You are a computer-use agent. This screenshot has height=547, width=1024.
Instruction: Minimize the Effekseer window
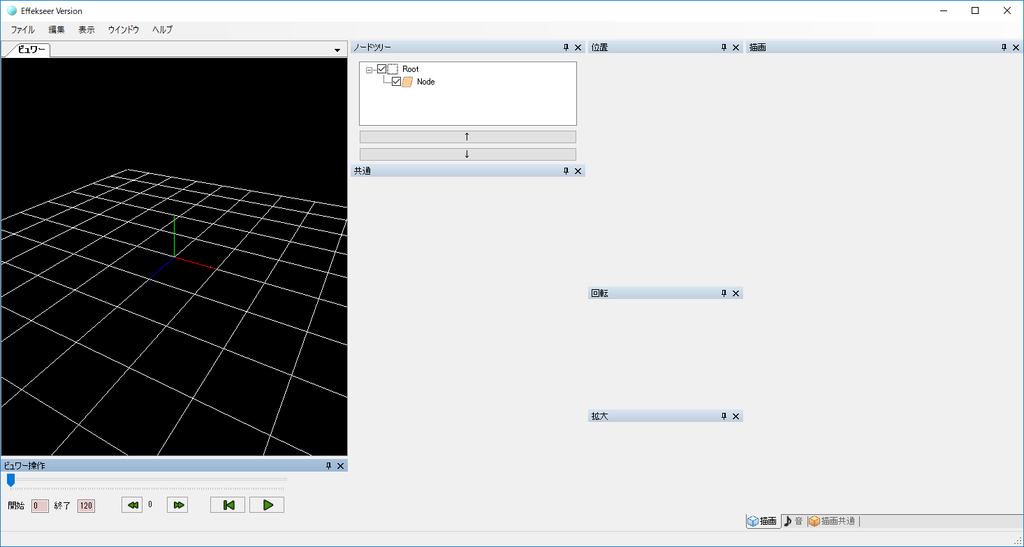(x=944, y=11)
